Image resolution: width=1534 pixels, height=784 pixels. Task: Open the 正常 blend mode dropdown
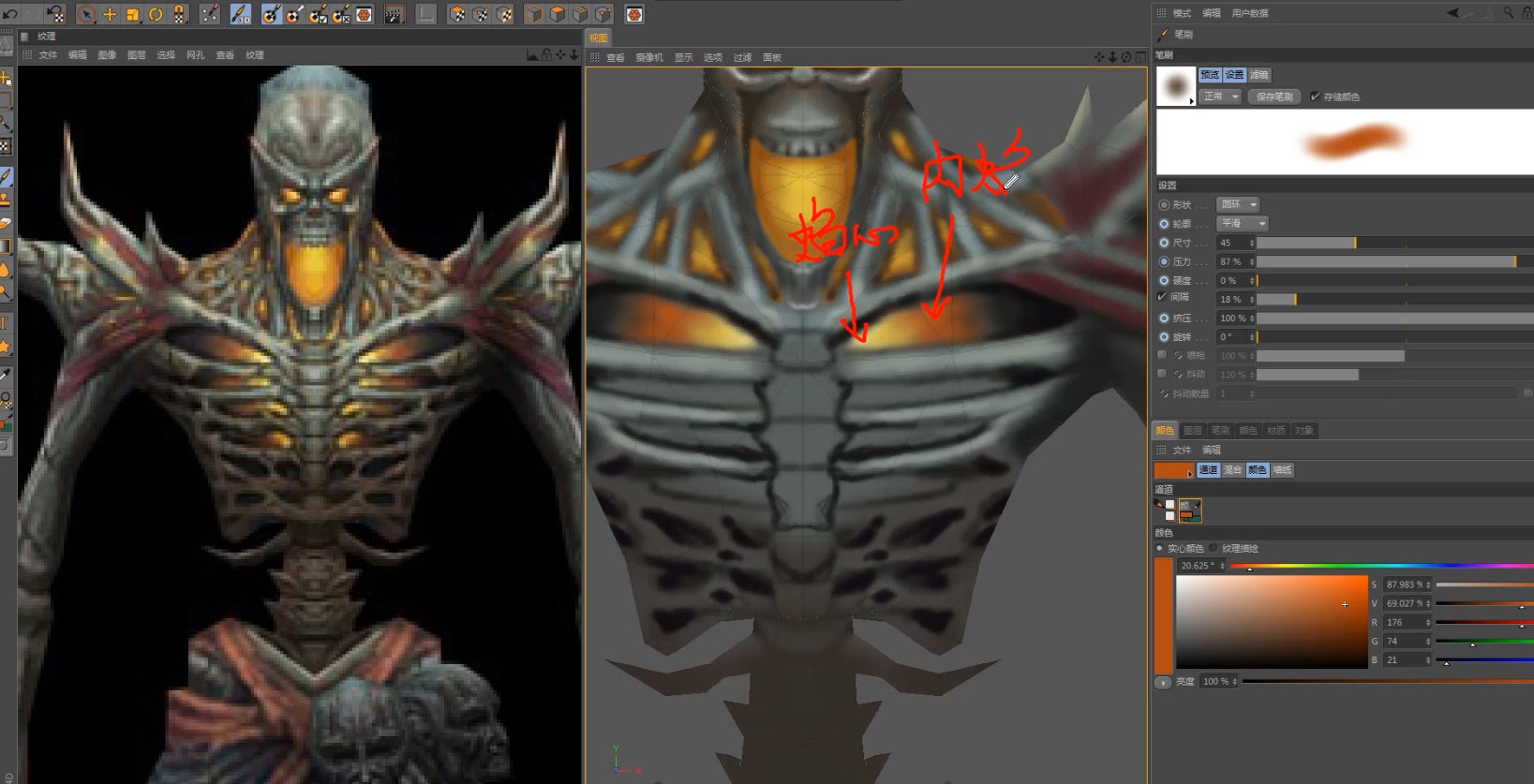point(1221,96)
